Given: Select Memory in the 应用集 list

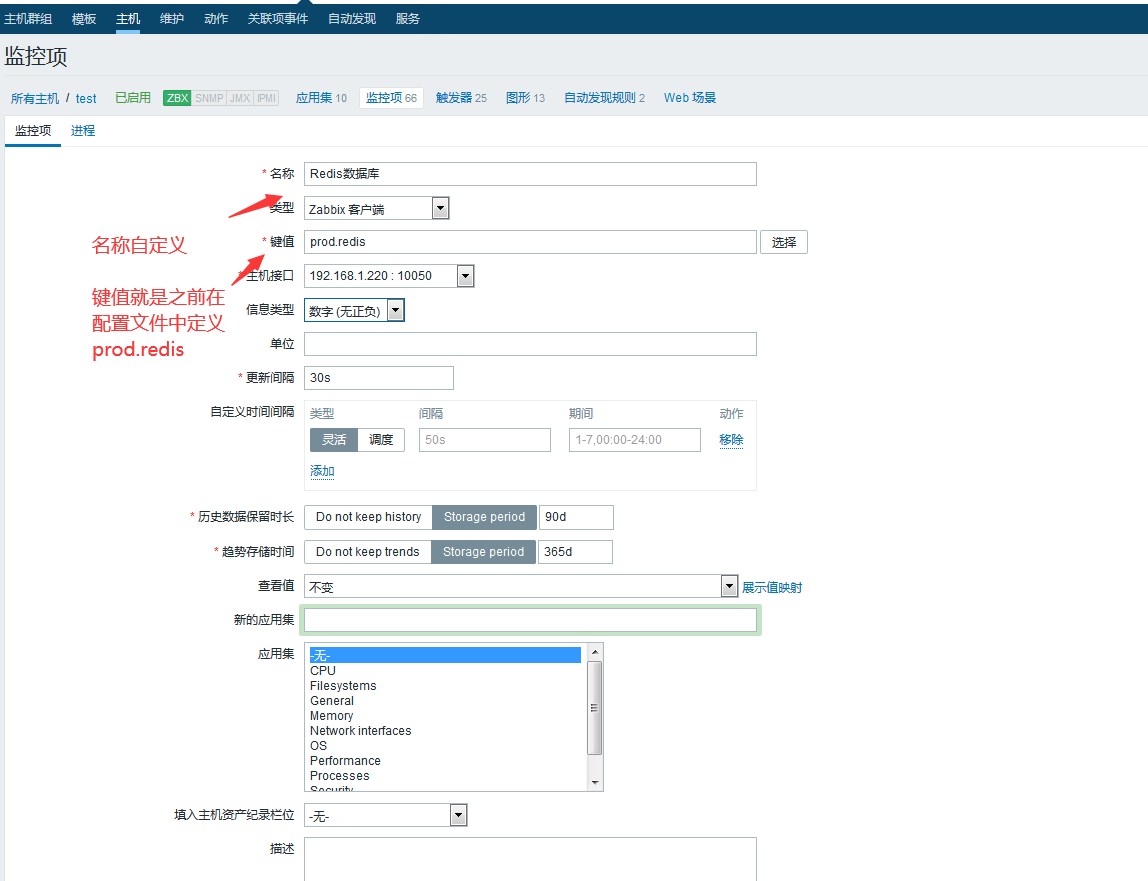Looking at the screenshot, I should pos(332,716).
